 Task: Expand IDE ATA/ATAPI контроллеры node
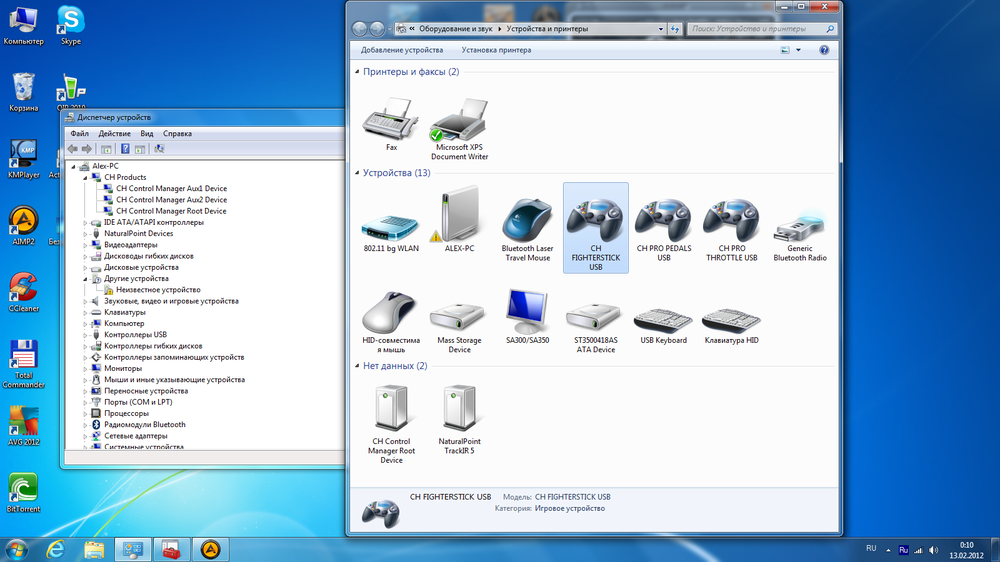coord(85,223)
